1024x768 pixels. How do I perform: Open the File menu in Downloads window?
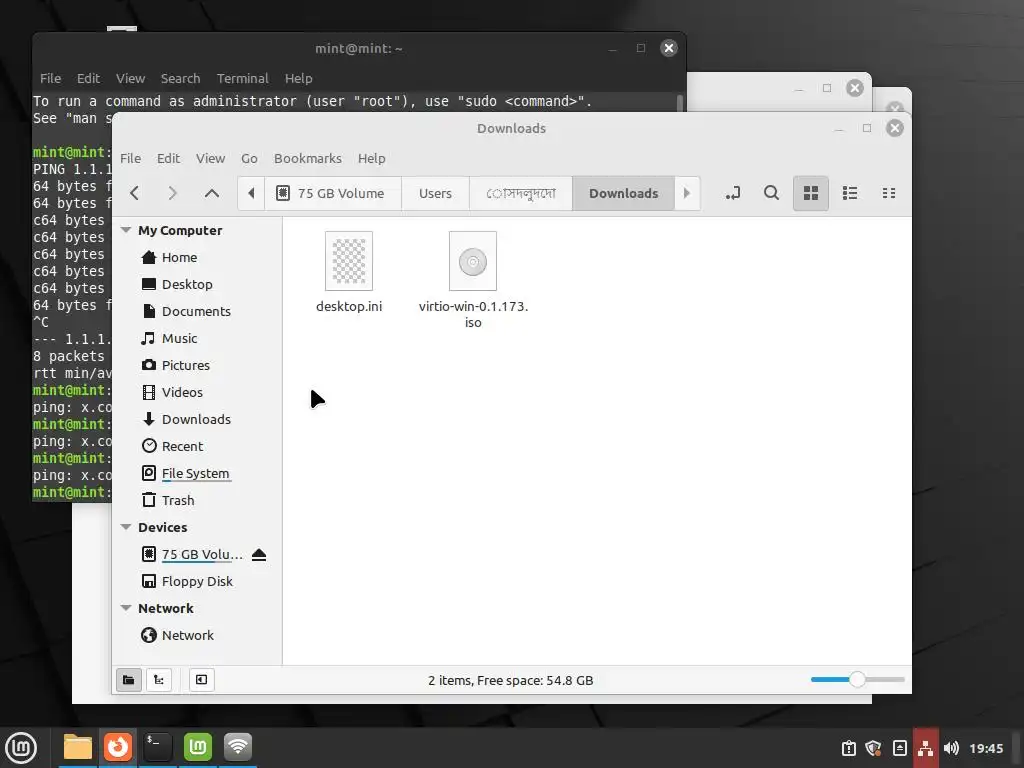(x=131, y=158)
